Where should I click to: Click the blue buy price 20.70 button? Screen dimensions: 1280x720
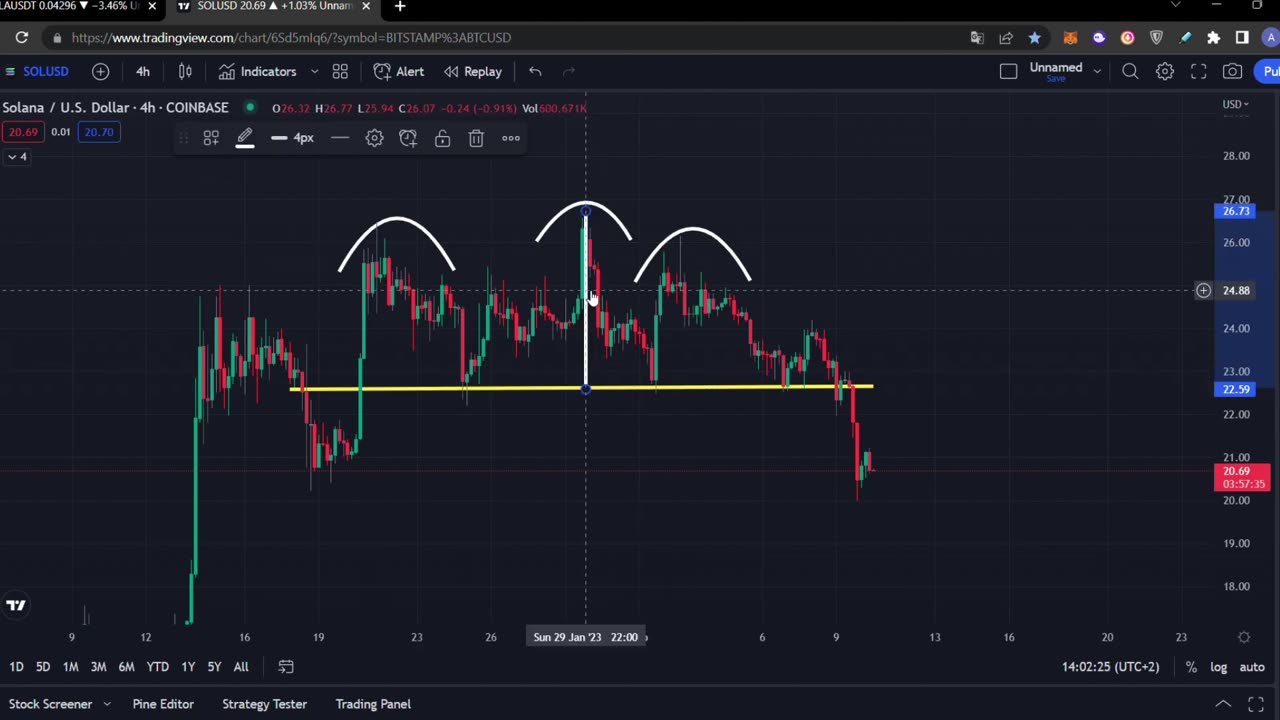(98, 132)
